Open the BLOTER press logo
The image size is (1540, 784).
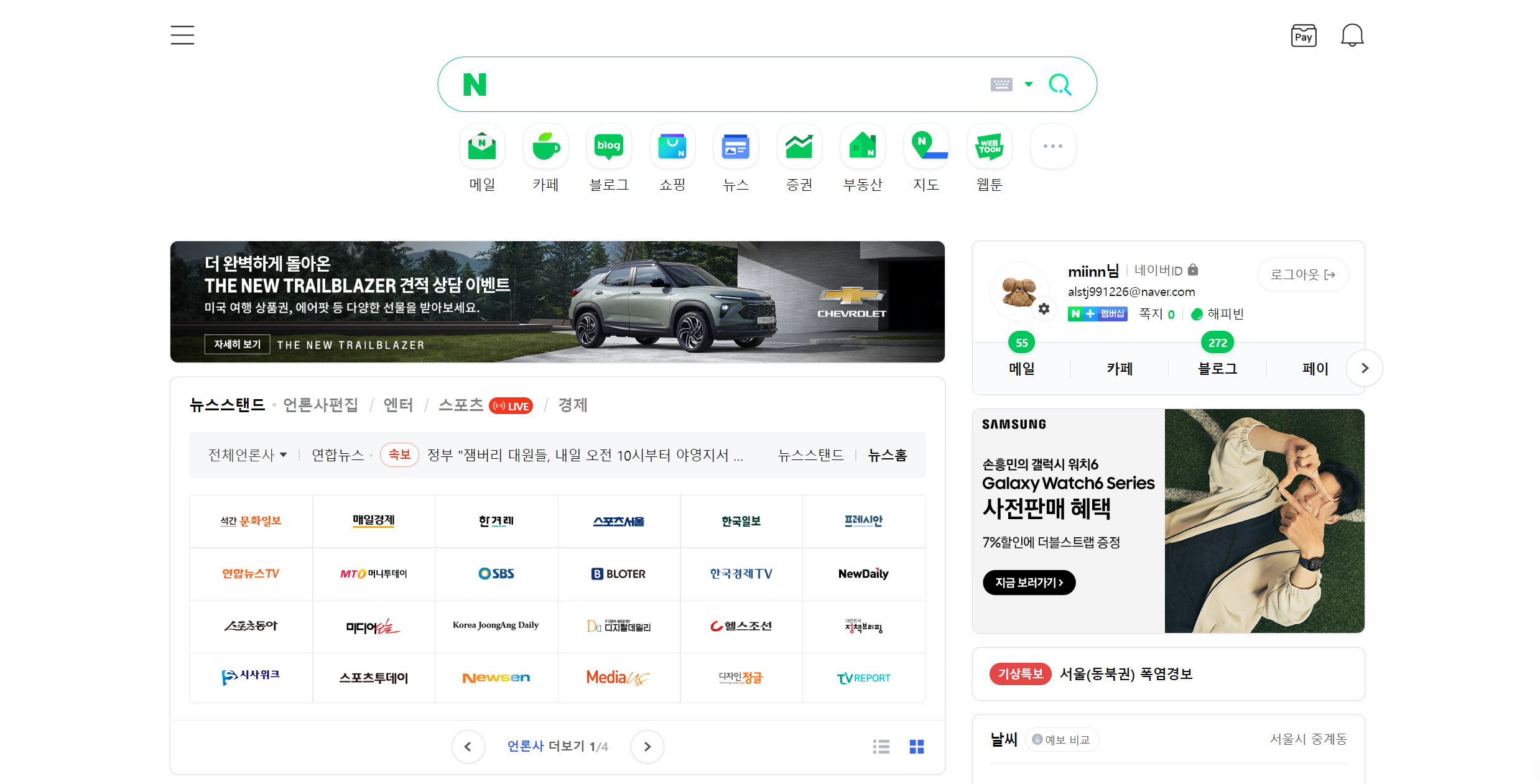(x=618, y=574)
